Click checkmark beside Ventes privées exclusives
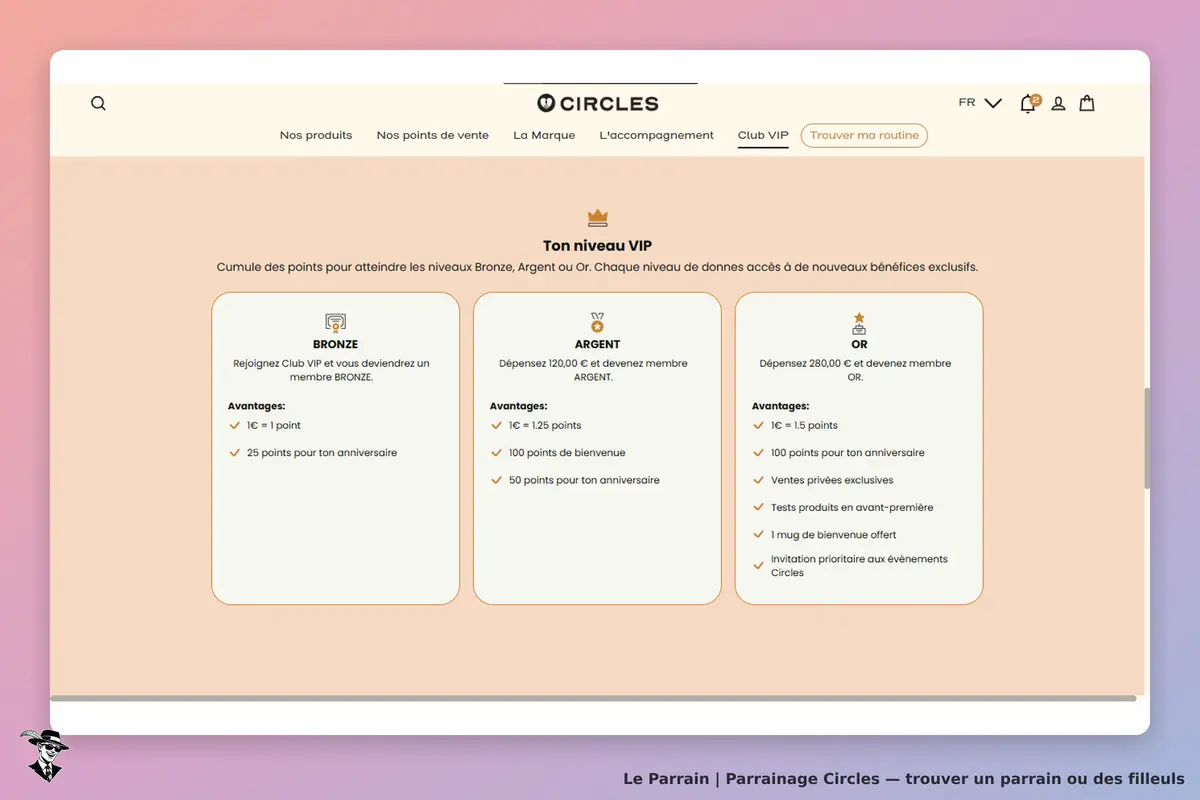Viewport: 1200px width, 800px height. click(759, 480)
